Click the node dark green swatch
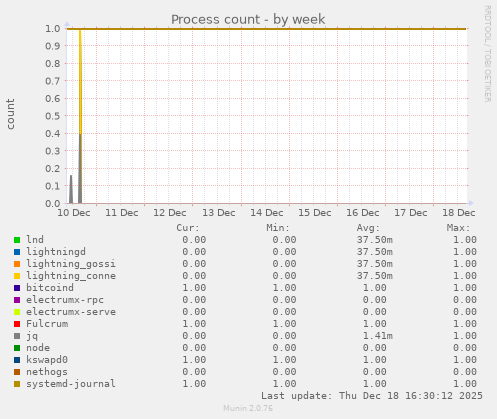This screenshot has width=497, height=419. [x=17, y=348]
